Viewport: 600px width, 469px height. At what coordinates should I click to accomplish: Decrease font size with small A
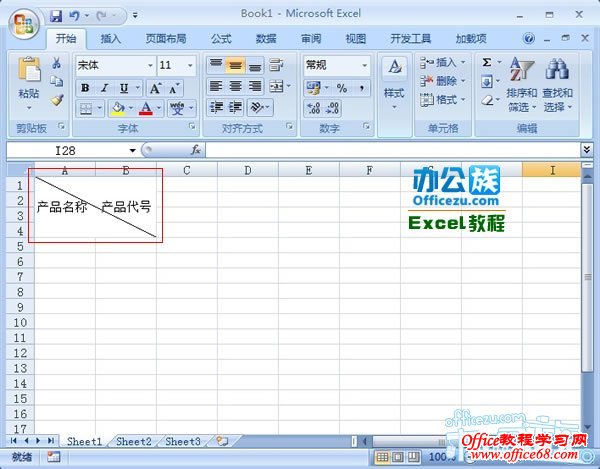pos(174,88)
